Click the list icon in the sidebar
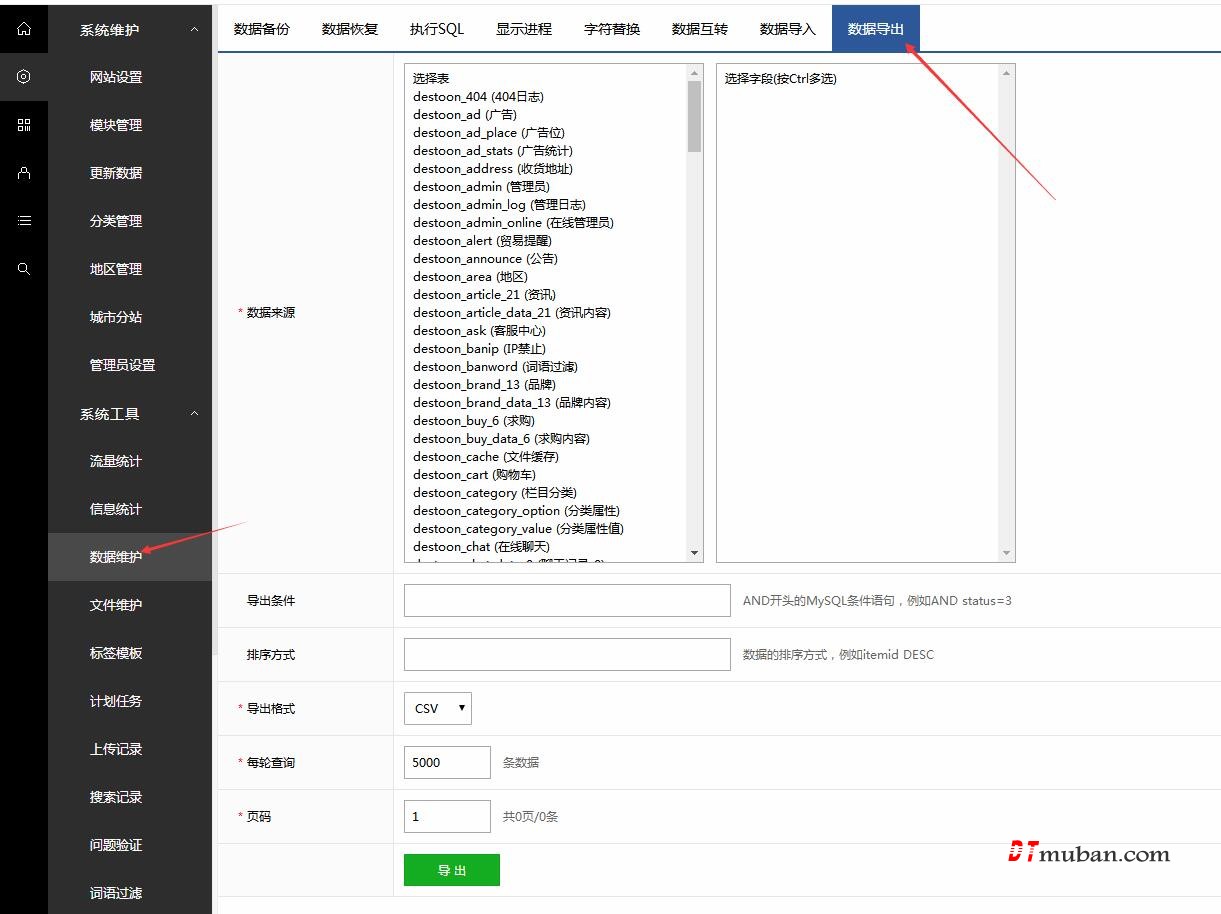Viewport: 1221px width, 914px height. coord(24,221)
